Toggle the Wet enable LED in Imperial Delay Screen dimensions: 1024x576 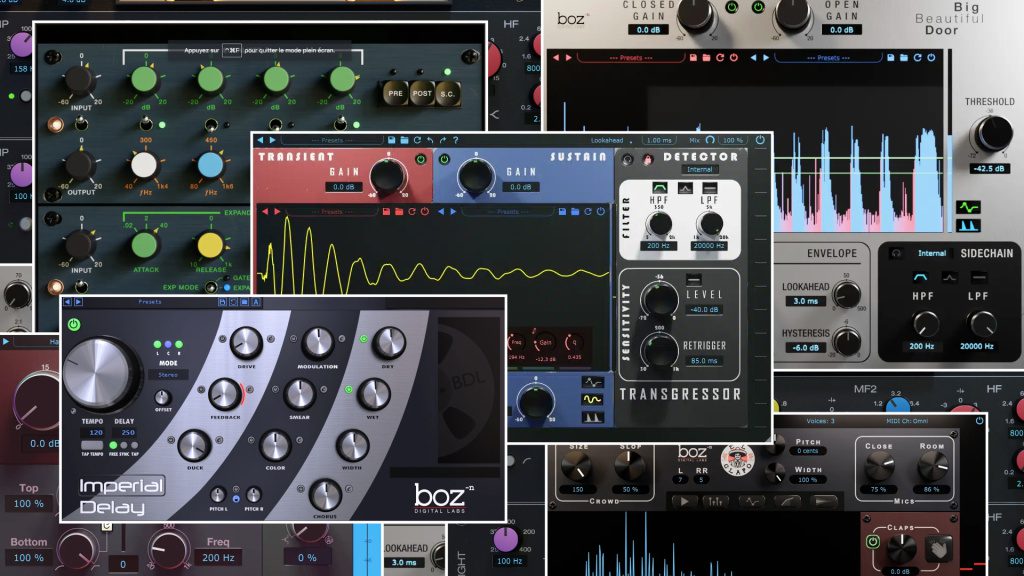click(349, 390)
